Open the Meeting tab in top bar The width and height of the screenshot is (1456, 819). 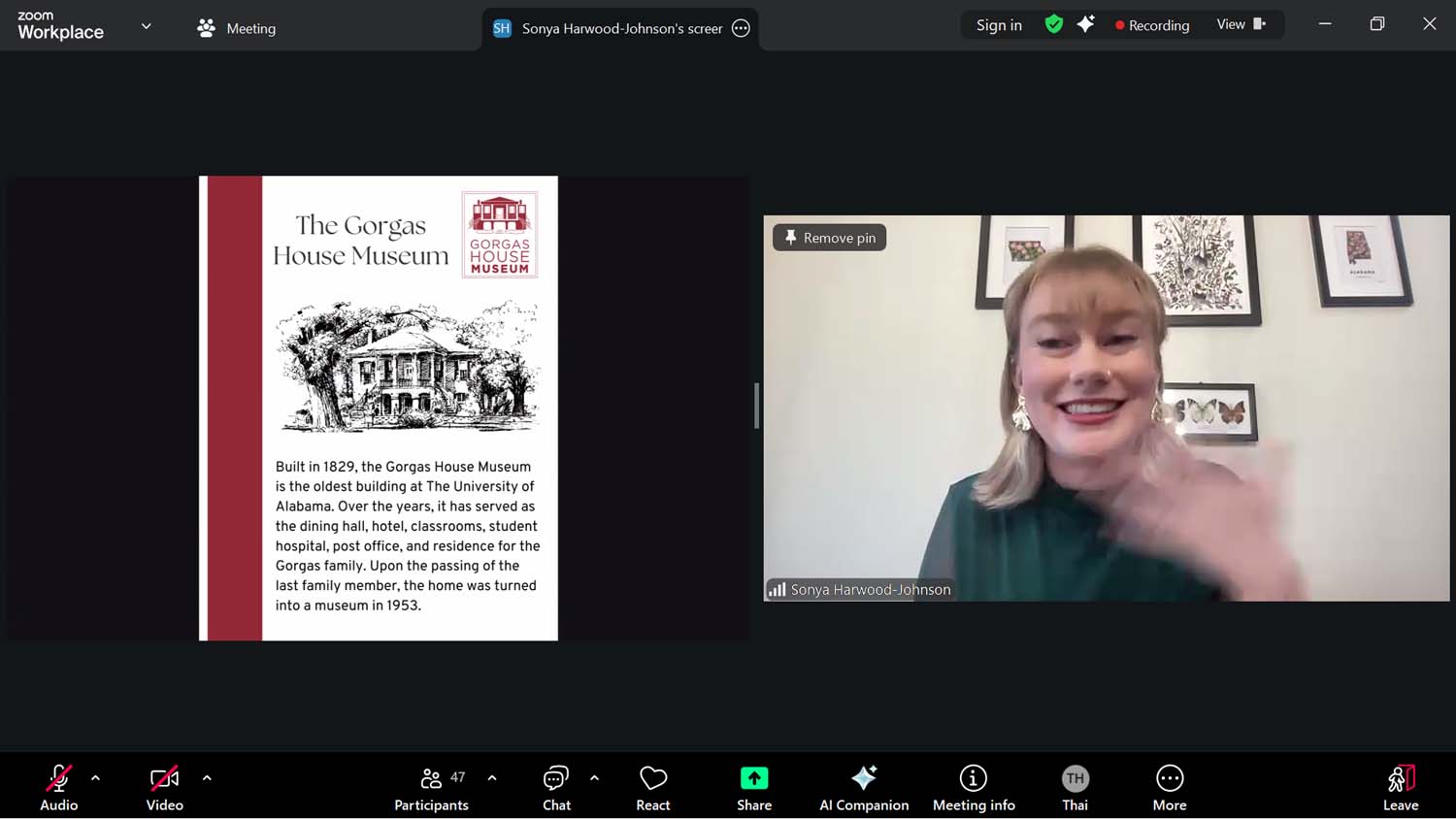pos(237,28)
